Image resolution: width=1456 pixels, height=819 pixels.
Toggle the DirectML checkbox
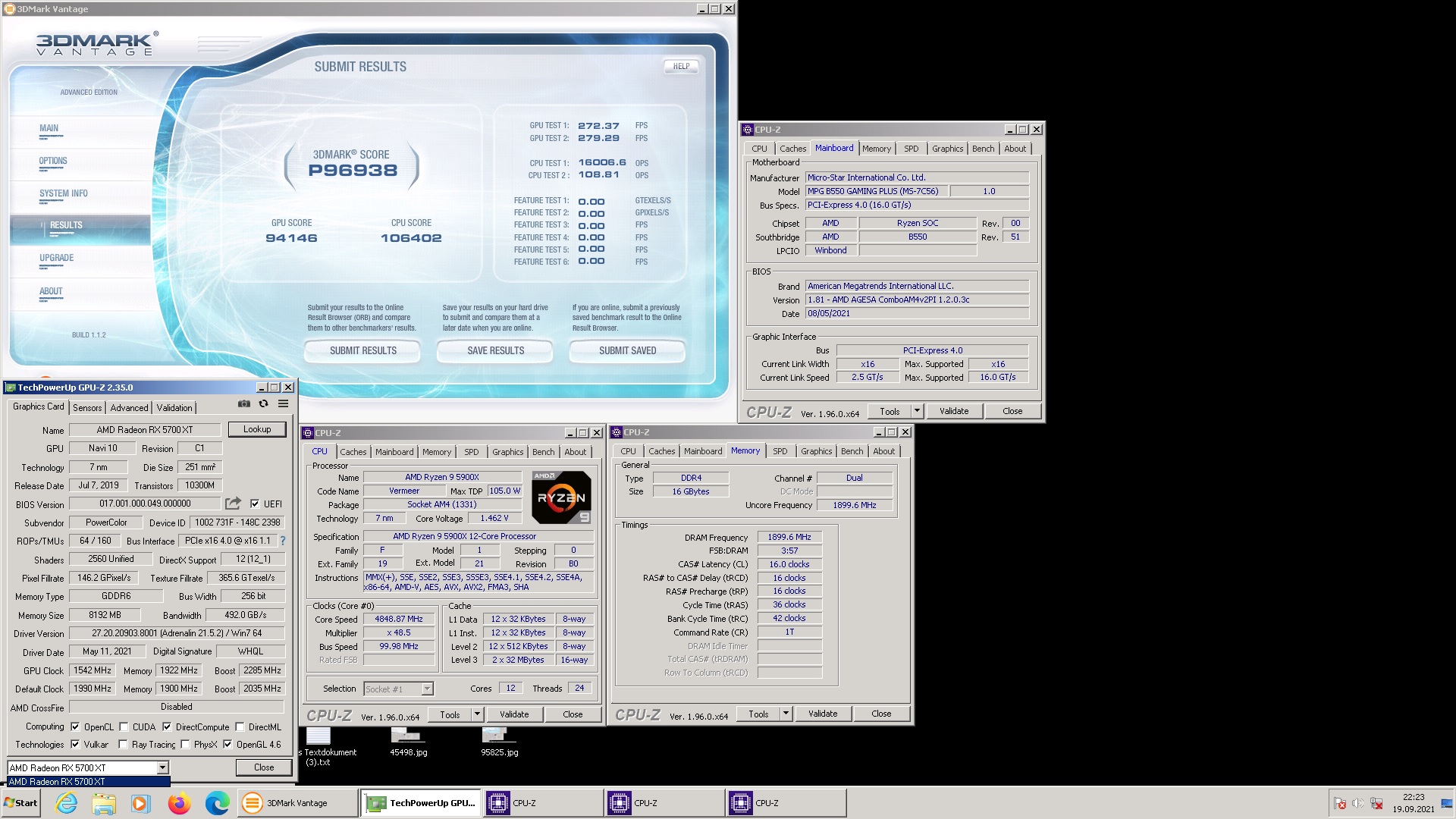pos(240,726)
